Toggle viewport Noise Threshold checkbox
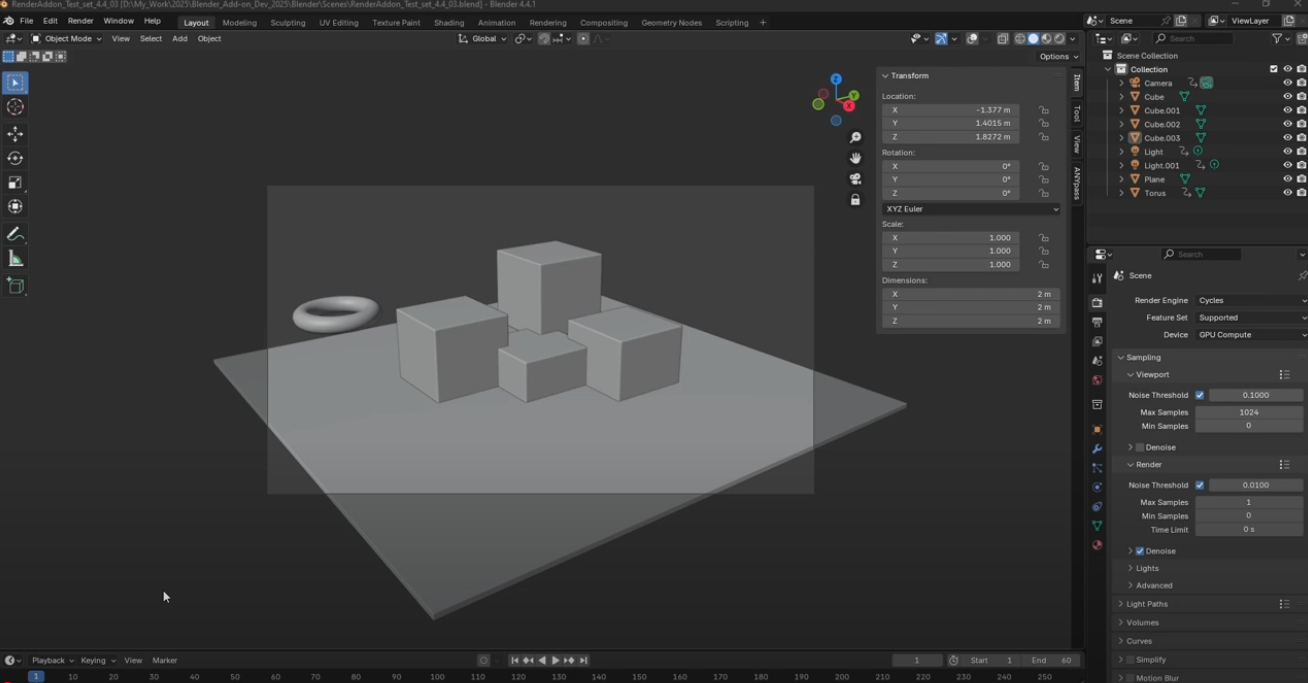Image resolution: width=1308 pixels, height=683 pixels. (1200, 395)
